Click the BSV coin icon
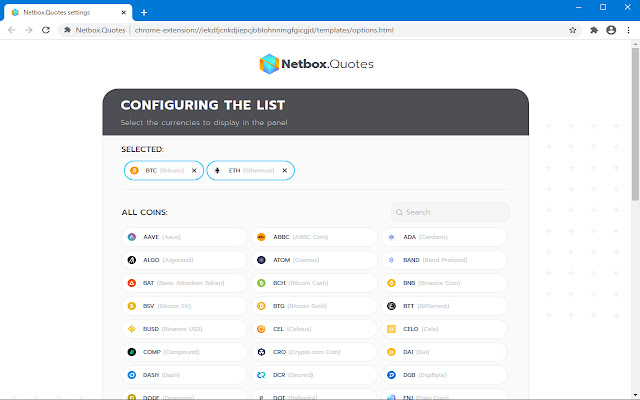Screen dimensions: 640x400 pyautogui.click(x=131, y=306)
